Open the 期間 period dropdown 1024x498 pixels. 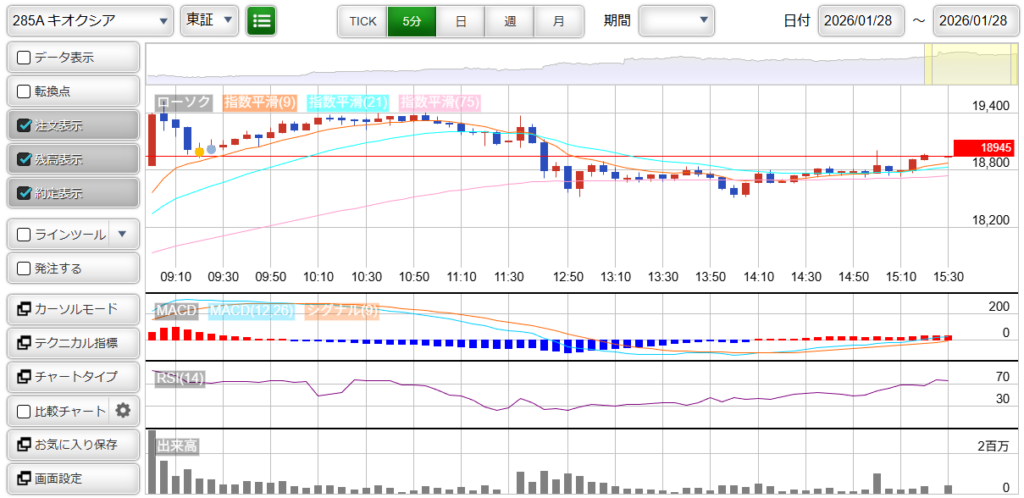click(676, 20)
